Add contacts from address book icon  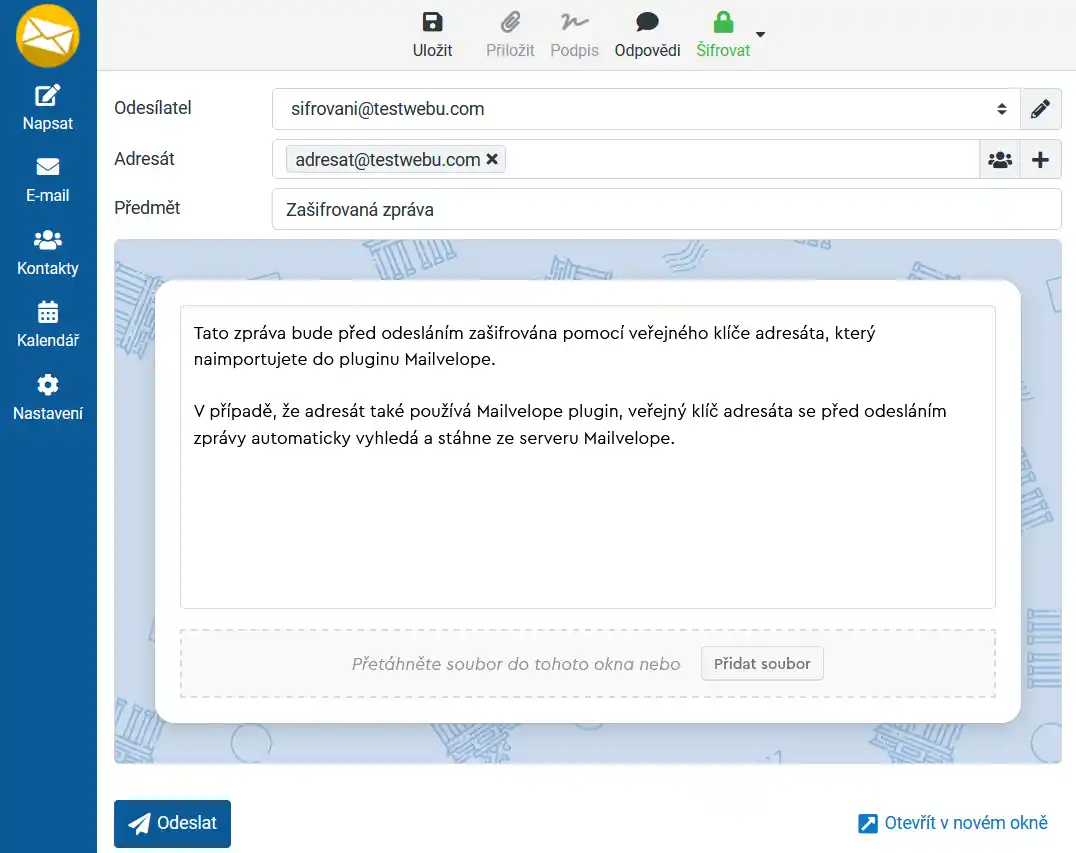click(x=1000, y=159)
